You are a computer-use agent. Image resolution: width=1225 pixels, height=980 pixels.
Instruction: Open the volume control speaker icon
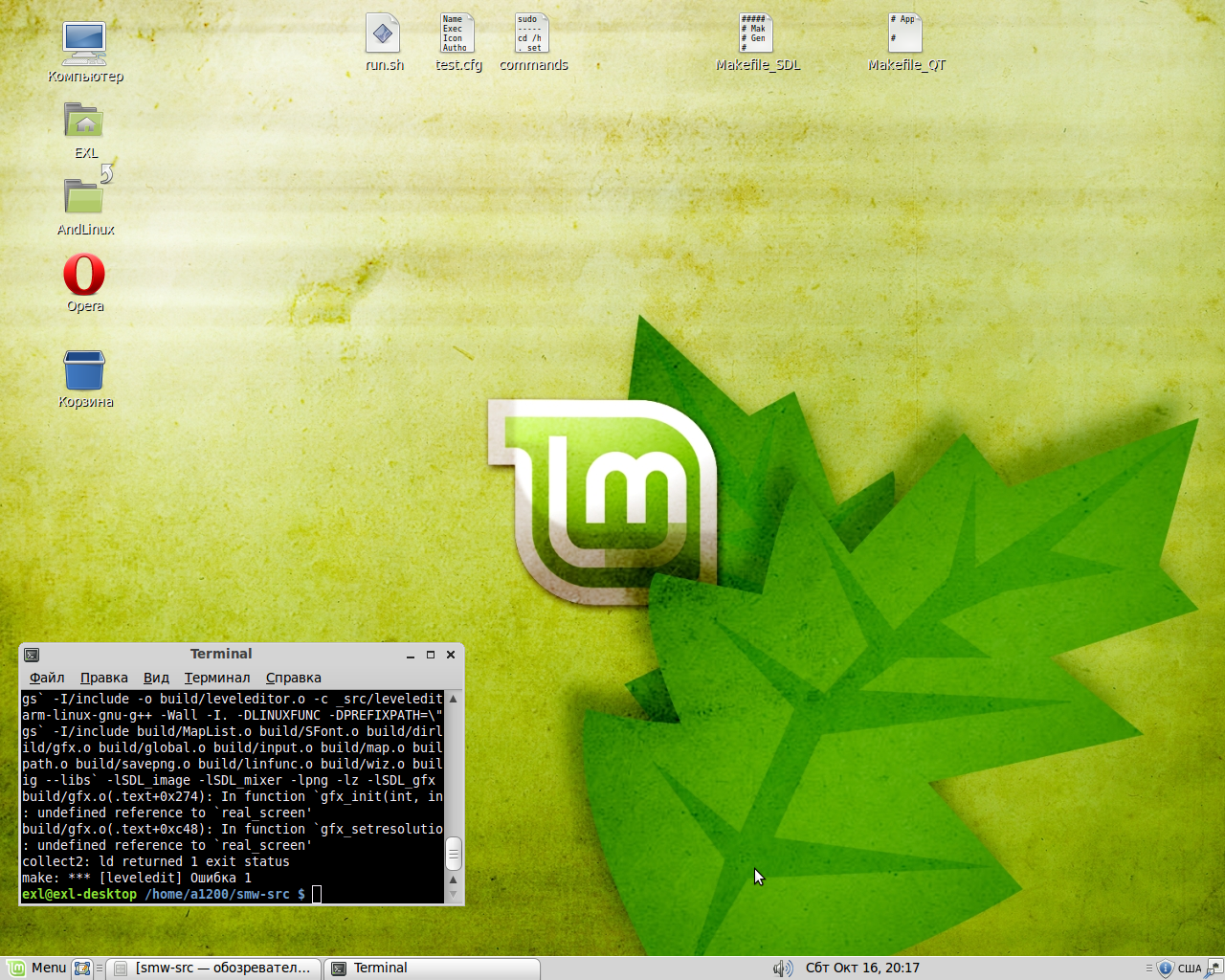pos(783,969)
